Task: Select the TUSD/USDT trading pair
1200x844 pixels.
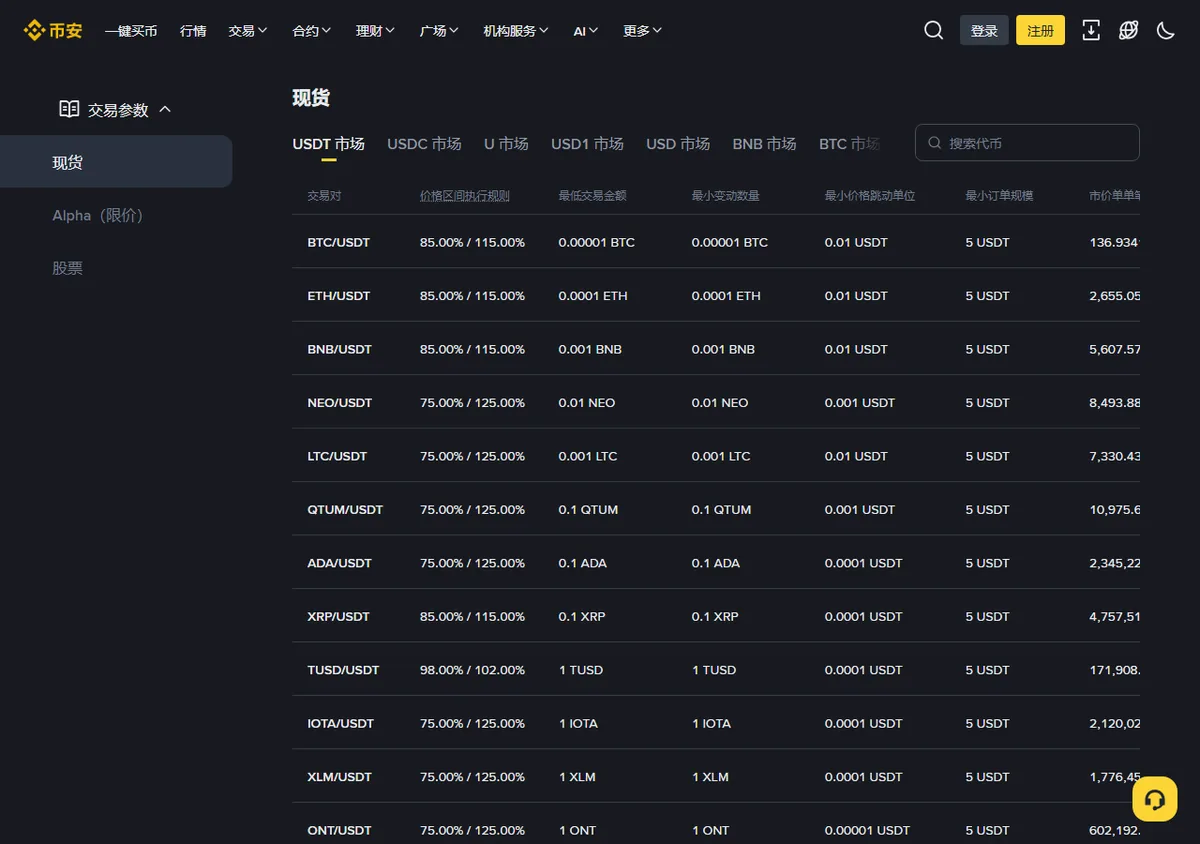Action: point(343,670)
